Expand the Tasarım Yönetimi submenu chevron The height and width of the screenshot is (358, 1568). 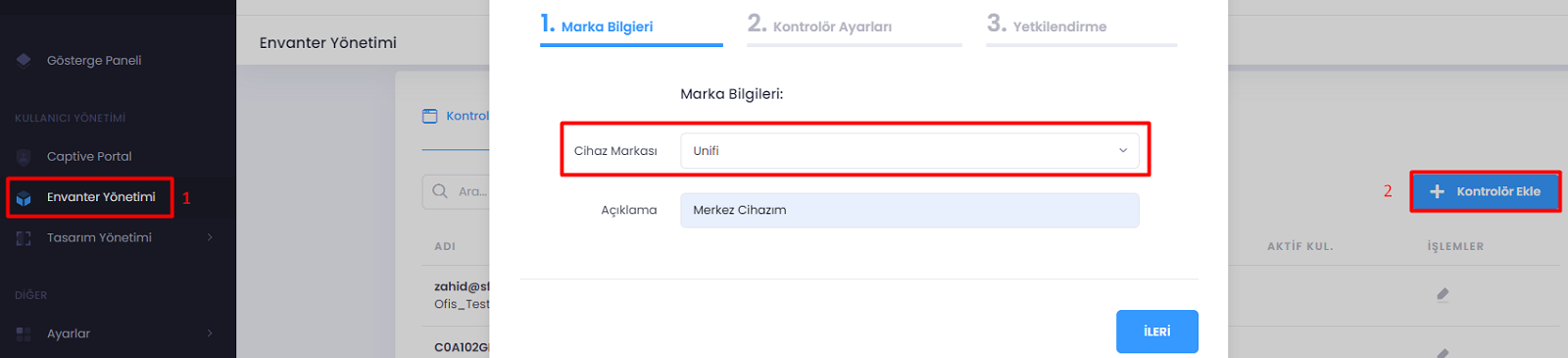point(210,237)
